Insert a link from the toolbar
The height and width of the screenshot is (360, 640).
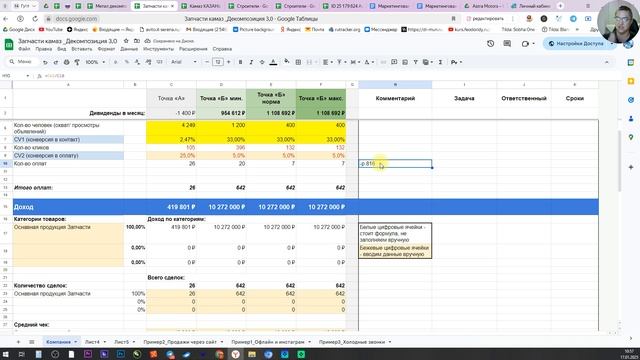pyautogui.click(x=383, y=62)
